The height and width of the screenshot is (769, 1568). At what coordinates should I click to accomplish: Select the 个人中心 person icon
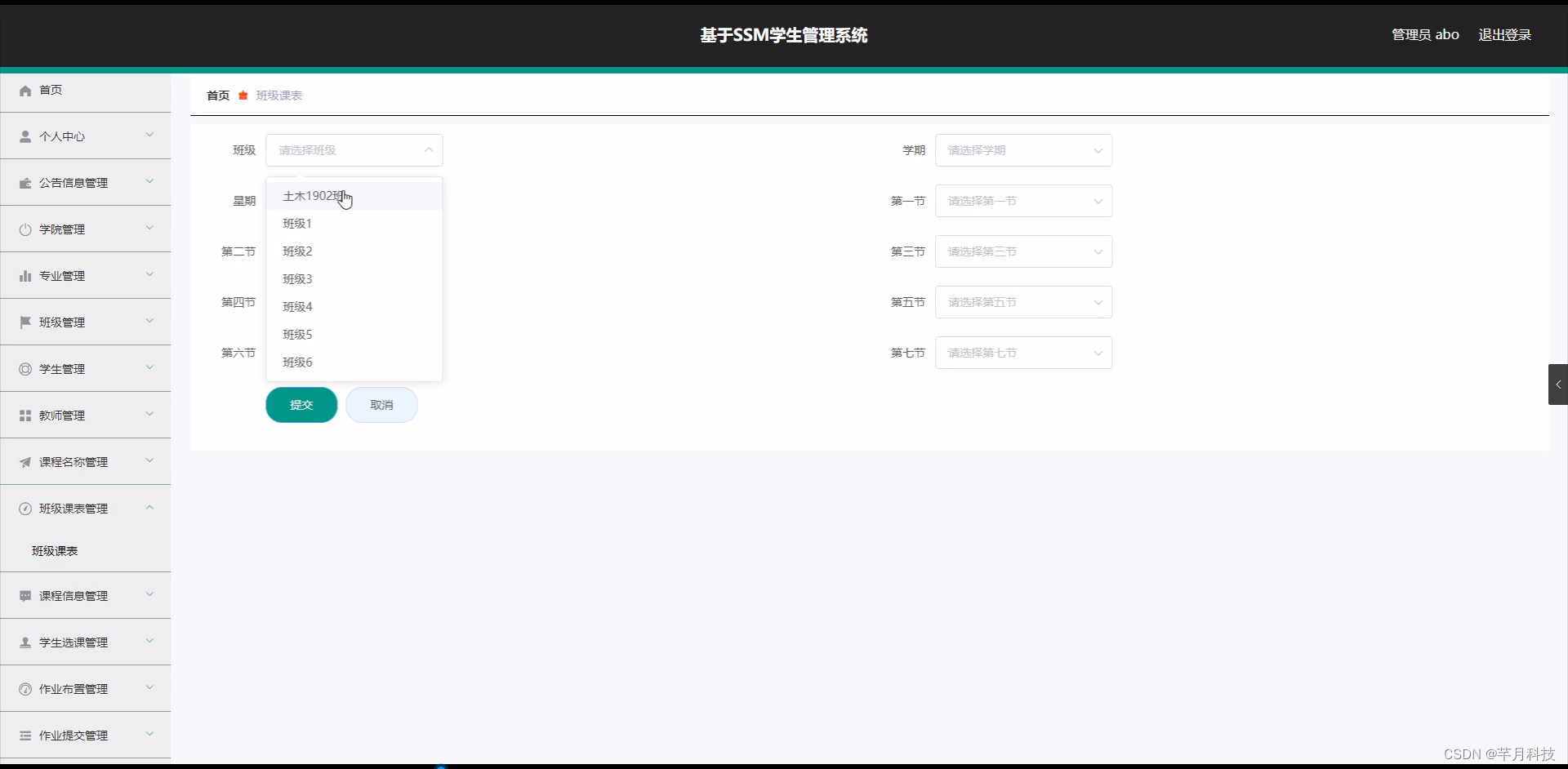click(24, 136)
